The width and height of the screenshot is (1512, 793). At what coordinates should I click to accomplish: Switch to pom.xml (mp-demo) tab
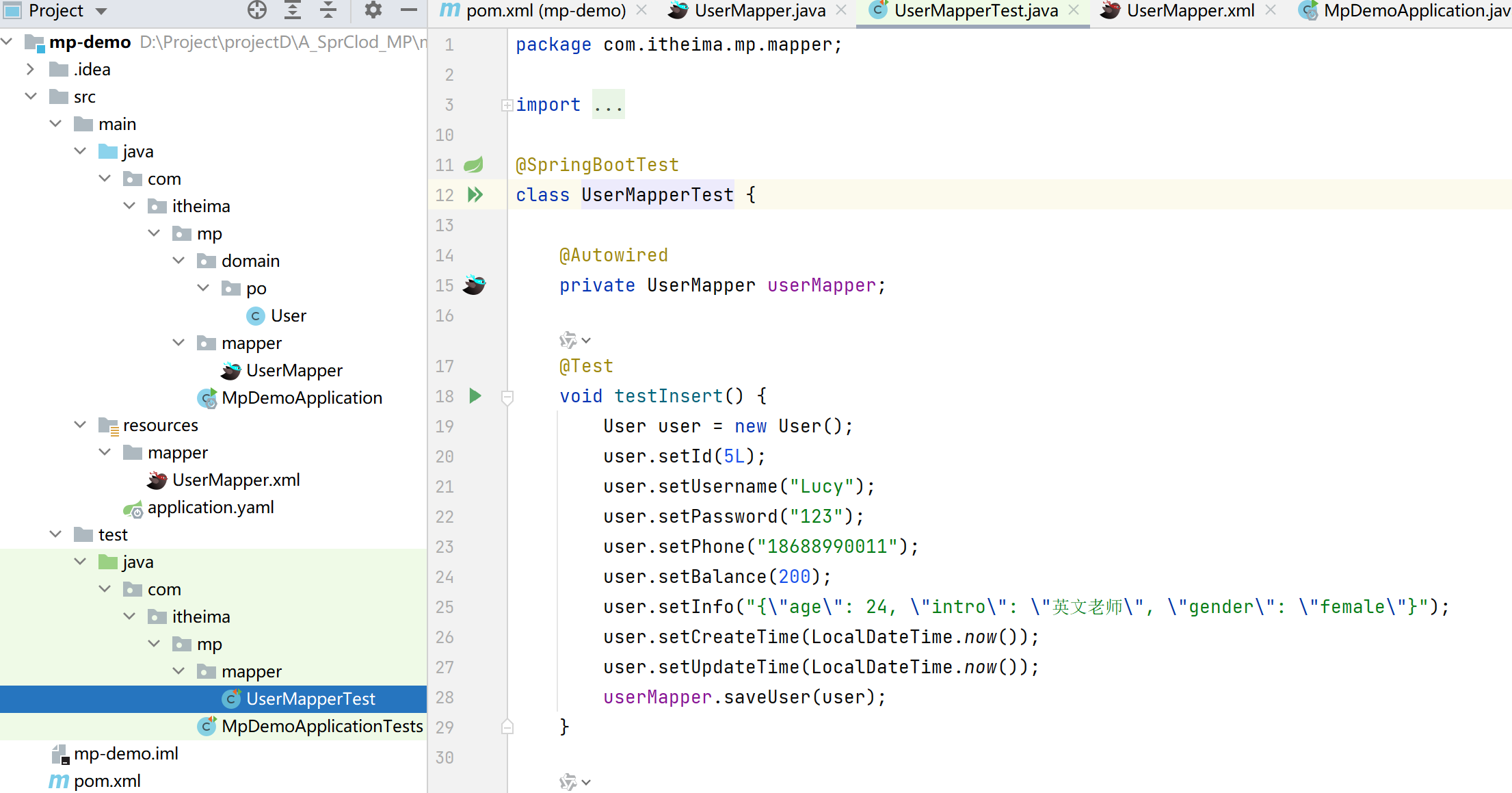pos(545,11)
